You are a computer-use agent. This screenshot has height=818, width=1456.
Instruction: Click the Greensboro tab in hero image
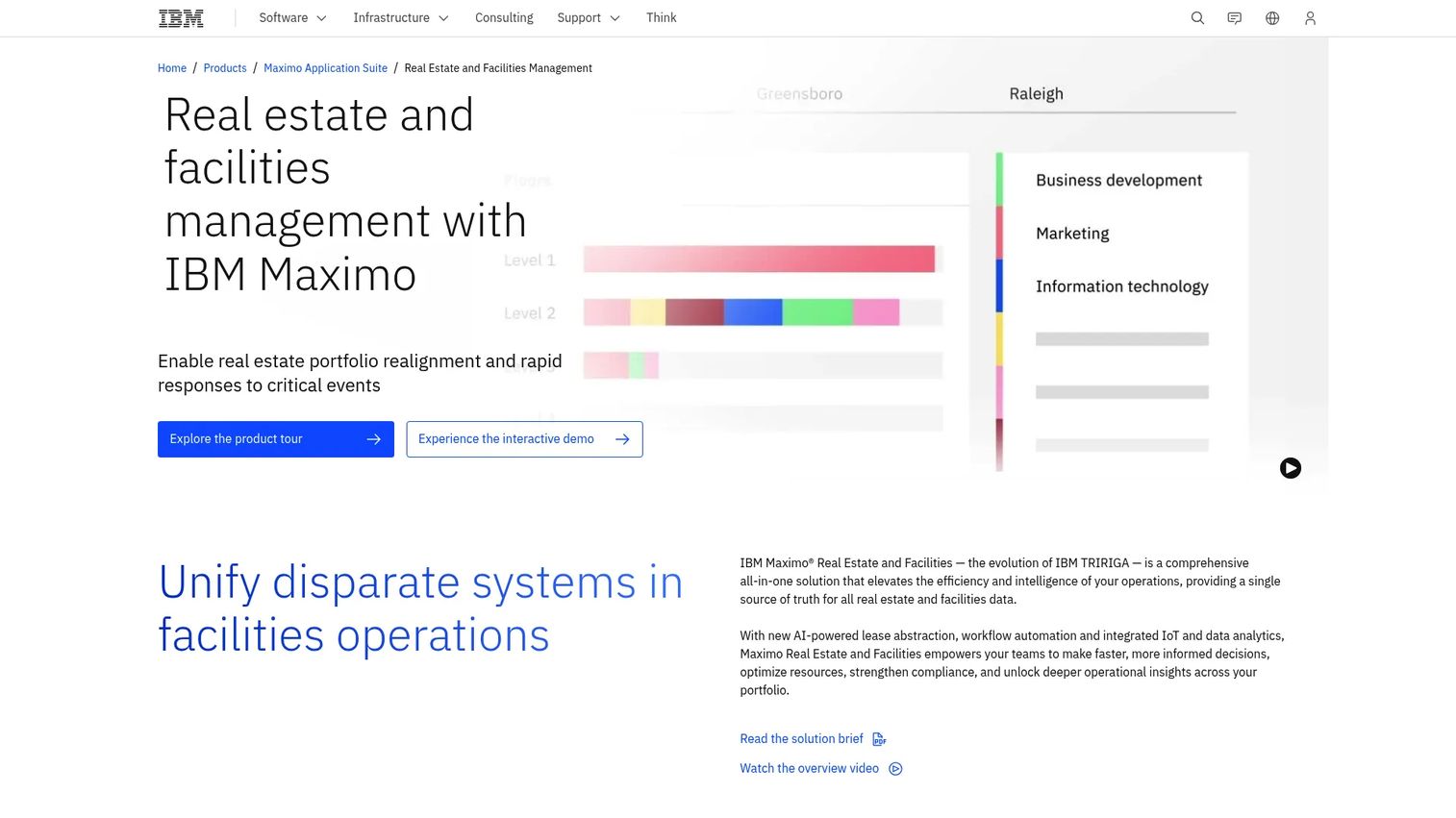pos(799,94)
